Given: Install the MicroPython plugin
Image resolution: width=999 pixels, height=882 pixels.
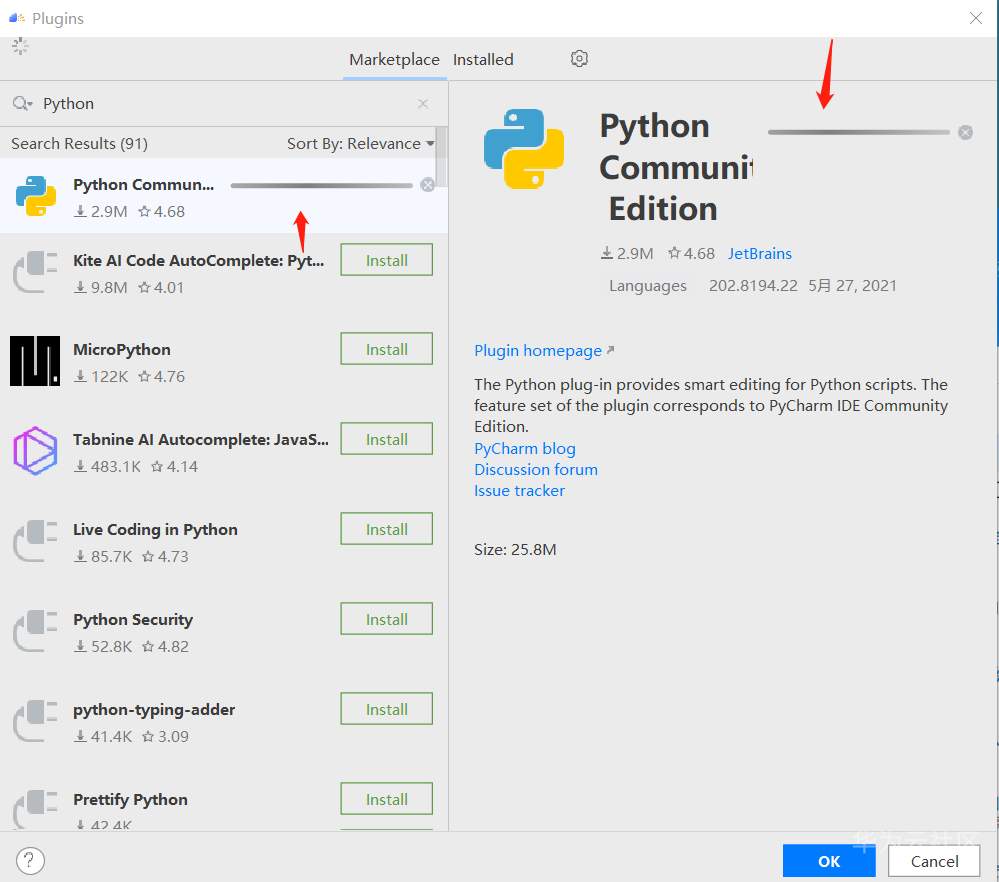Looking at the screenshot, I should point(387,349).
